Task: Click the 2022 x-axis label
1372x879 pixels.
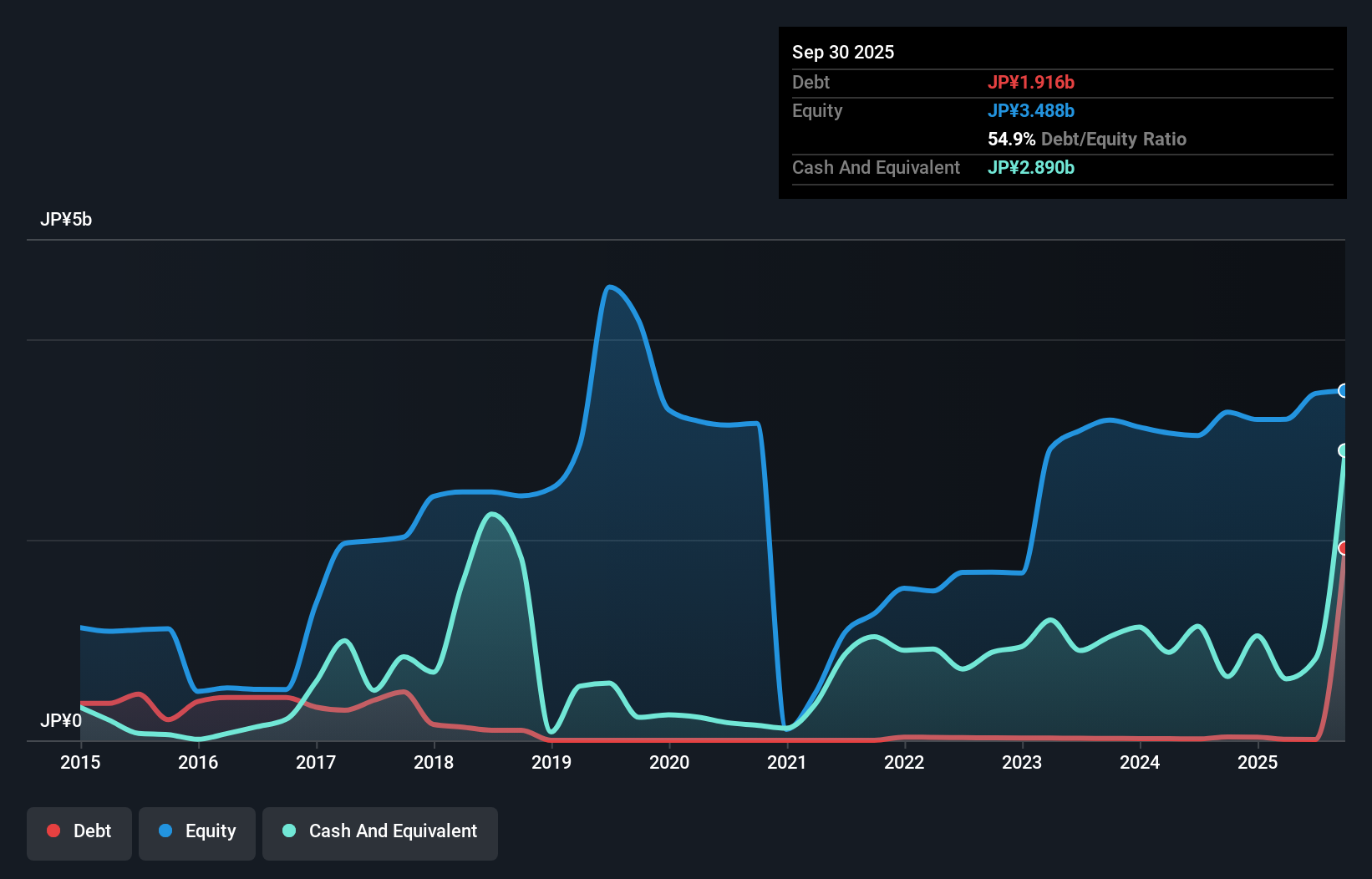Action: click(904, 762)
